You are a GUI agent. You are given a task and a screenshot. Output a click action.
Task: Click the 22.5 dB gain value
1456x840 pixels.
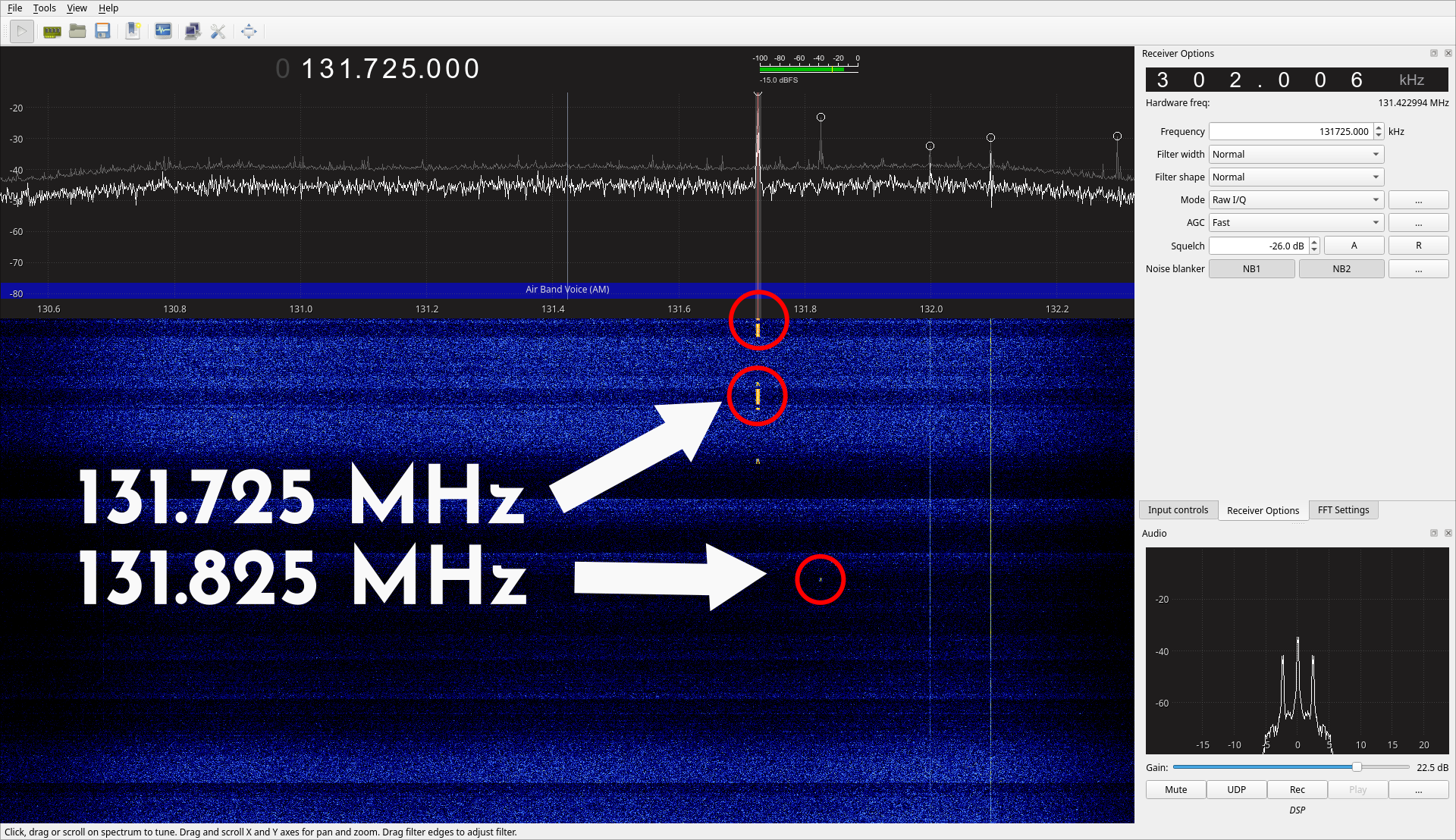[x=1432, y=768]
